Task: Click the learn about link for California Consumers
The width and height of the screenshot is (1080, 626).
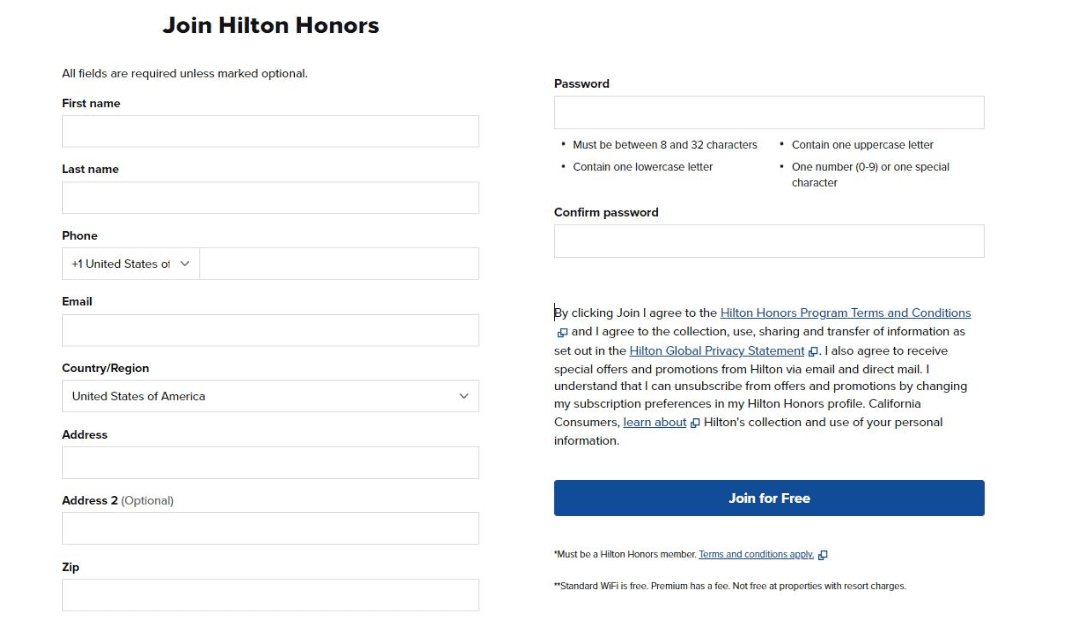Action: pos(655,421)
